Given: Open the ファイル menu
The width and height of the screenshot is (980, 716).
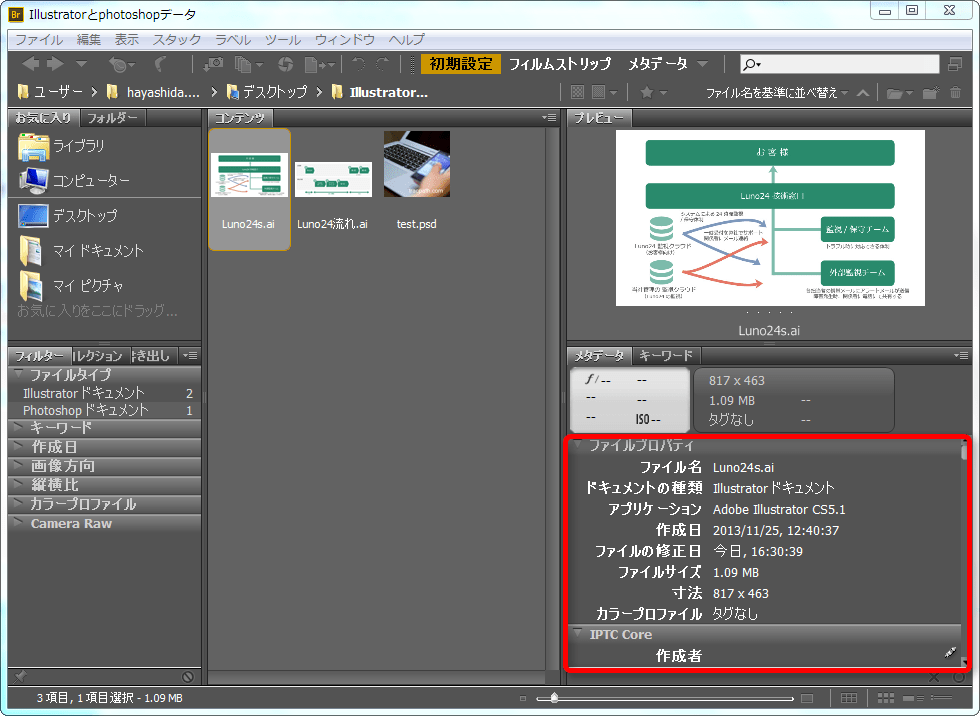Looking at the screenshot, I should pyautogui.click(x=39, y=39).
